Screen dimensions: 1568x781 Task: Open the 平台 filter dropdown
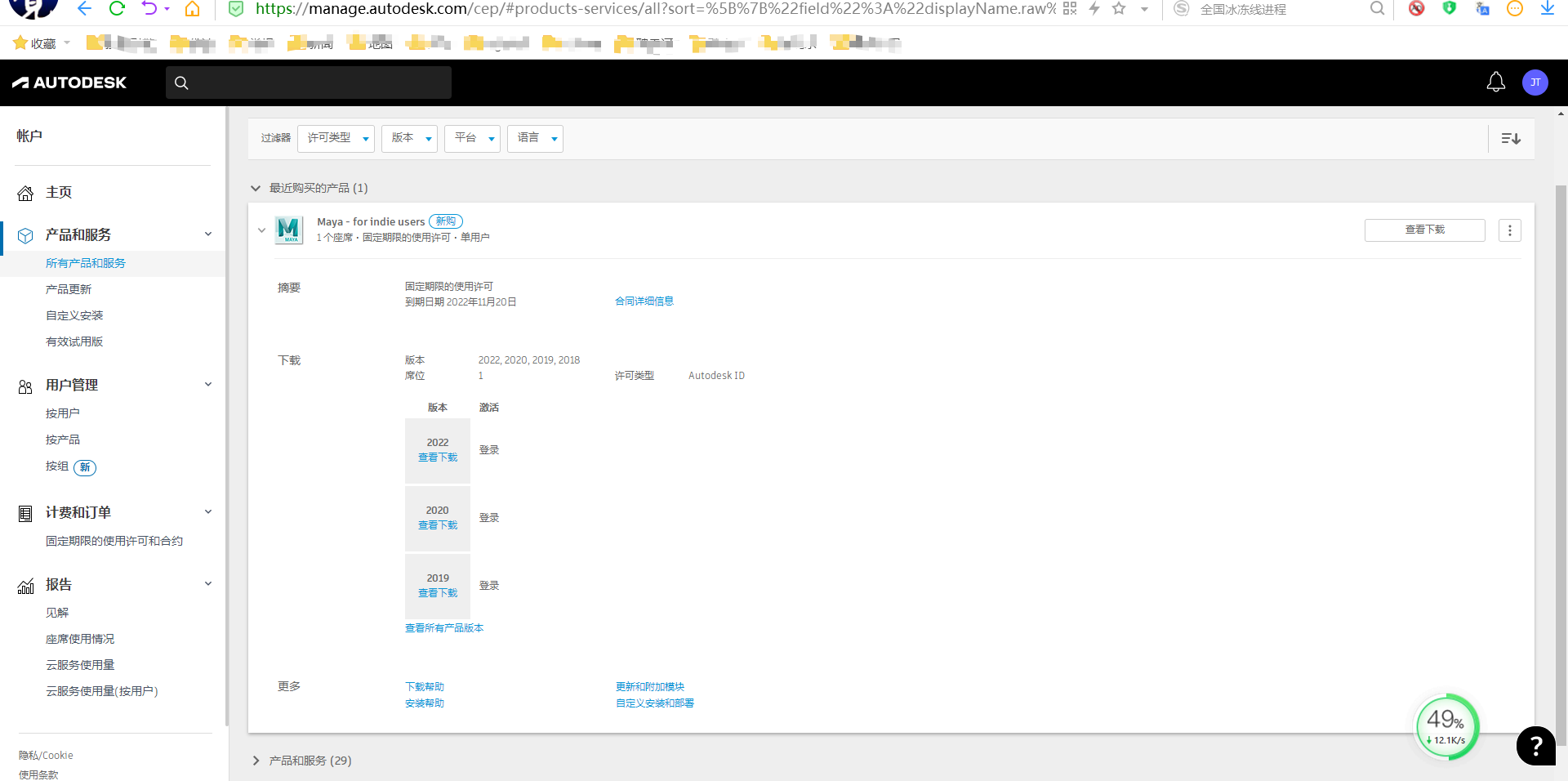point(473,139)
